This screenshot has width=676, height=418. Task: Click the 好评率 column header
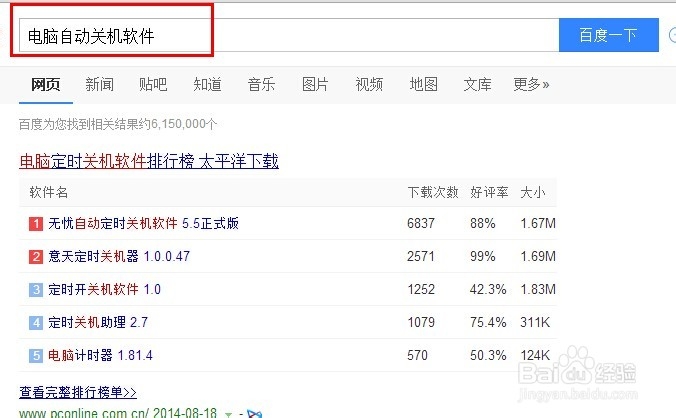pos(489,192)
